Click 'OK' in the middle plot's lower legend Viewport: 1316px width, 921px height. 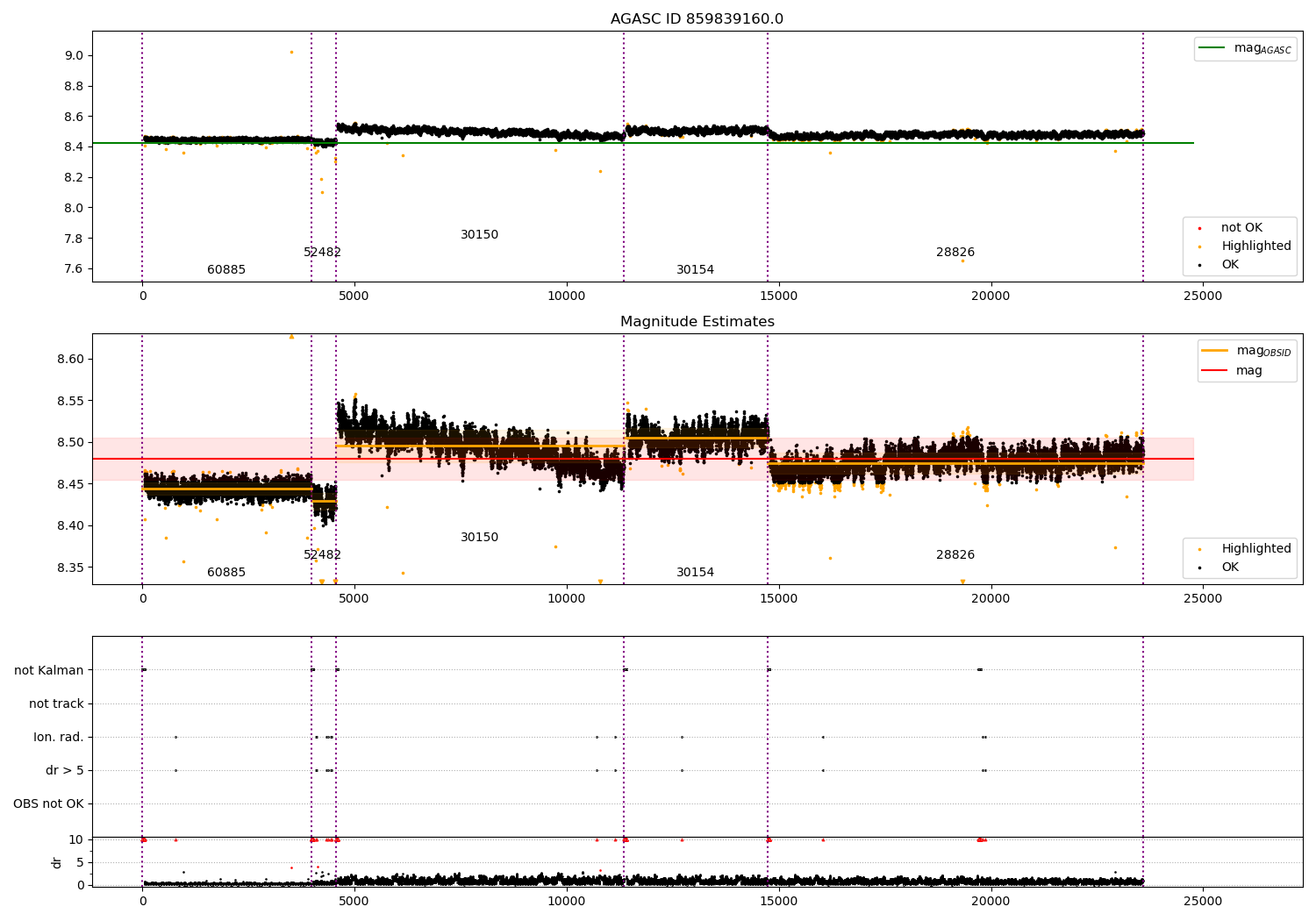pyautogui.click(x=1220, y=568)
